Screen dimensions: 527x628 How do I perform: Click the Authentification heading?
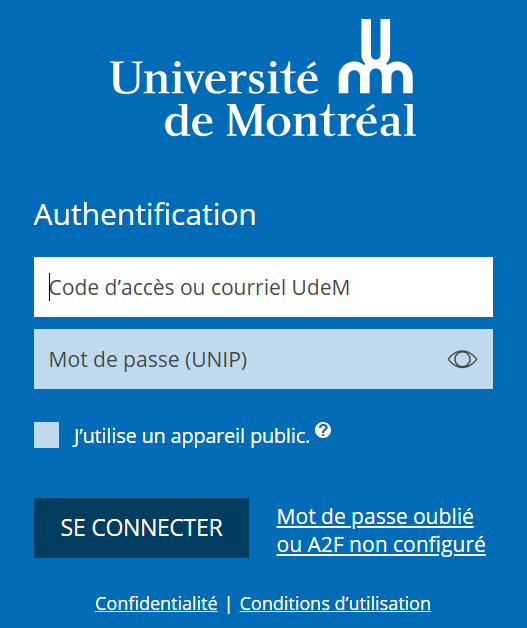[145, 215]
